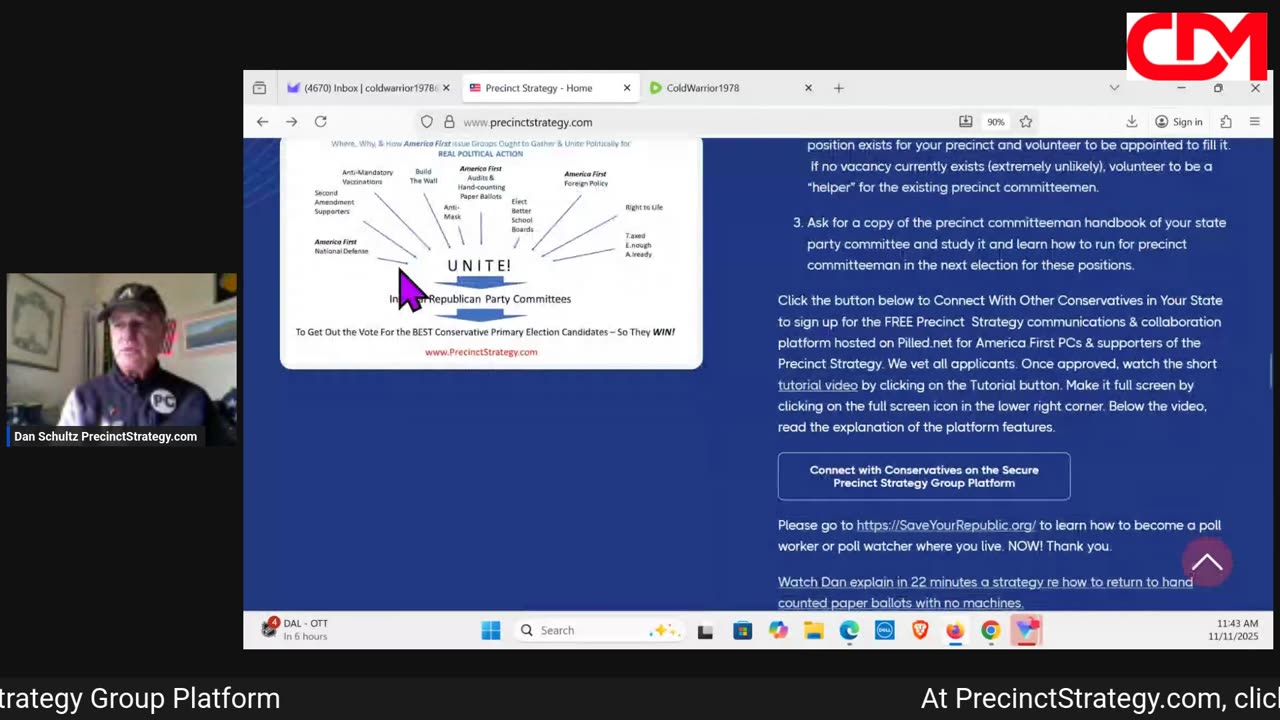Open Firefox View button in tab bar

coord(259,88)
